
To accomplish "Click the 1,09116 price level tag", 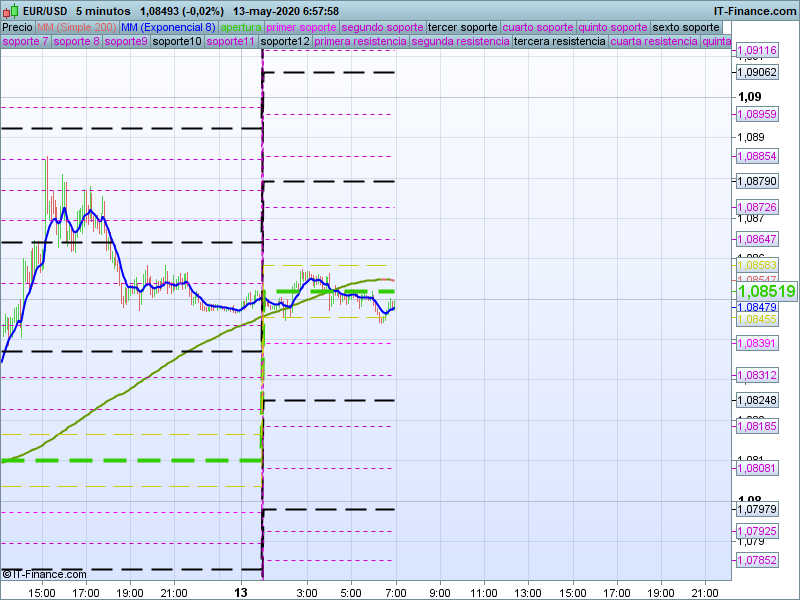I will click(757, 50).
